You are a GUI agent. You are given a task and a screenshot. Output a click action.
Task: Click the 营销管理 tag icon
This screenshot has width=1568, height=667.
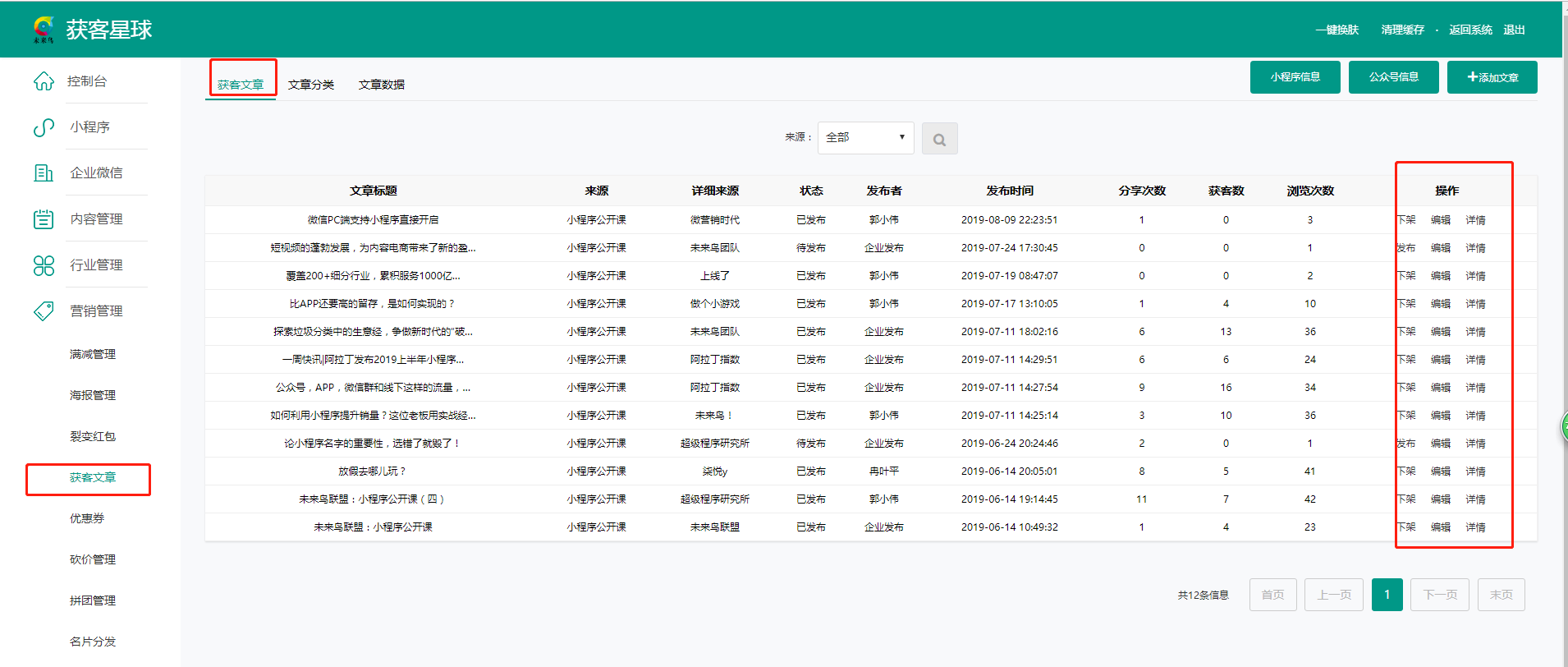(44, 311)
